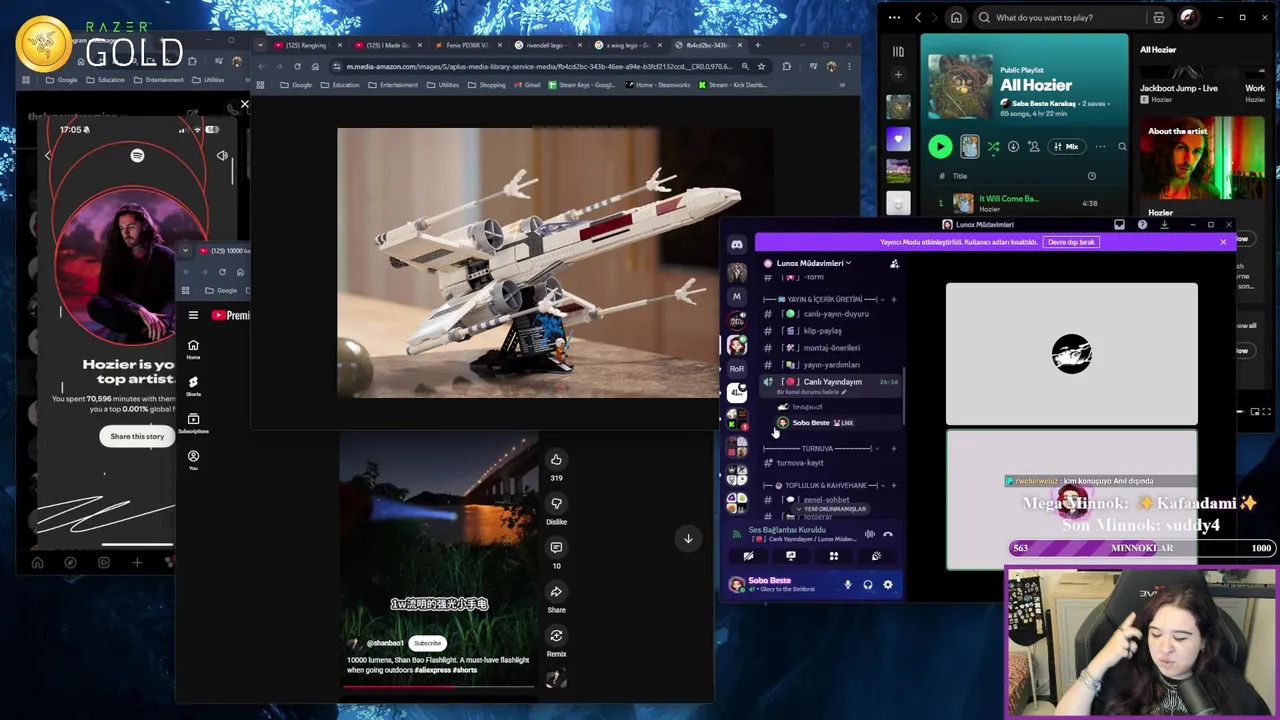
Task: Select the M server in Discord
Action: (x=737, y=296)
